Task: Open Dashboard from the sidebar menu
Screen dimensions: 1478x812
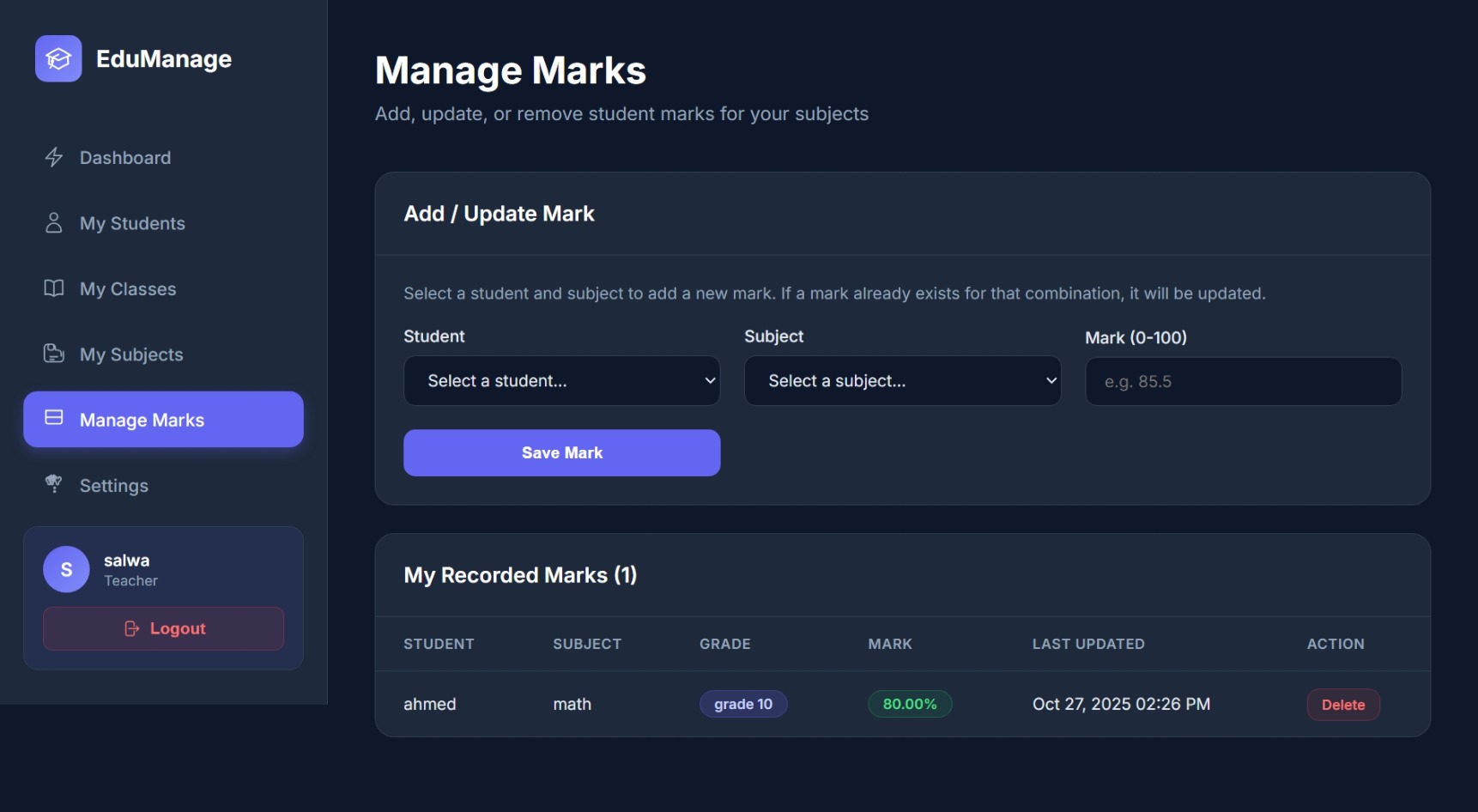Action: (125, 158)
